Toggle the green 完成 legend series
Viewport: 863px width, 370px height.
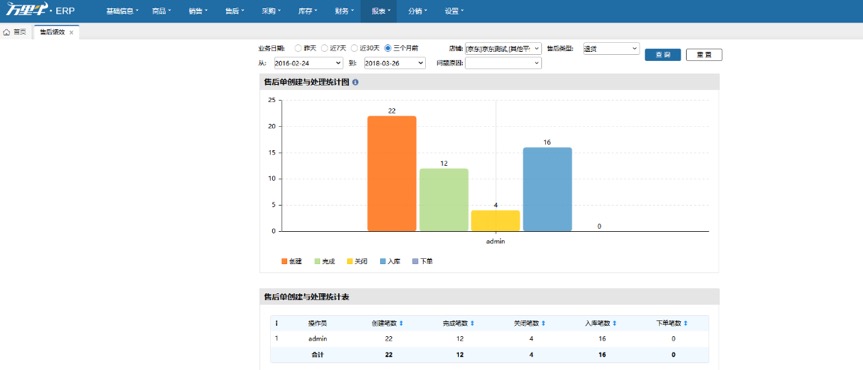tap(325, 262)
